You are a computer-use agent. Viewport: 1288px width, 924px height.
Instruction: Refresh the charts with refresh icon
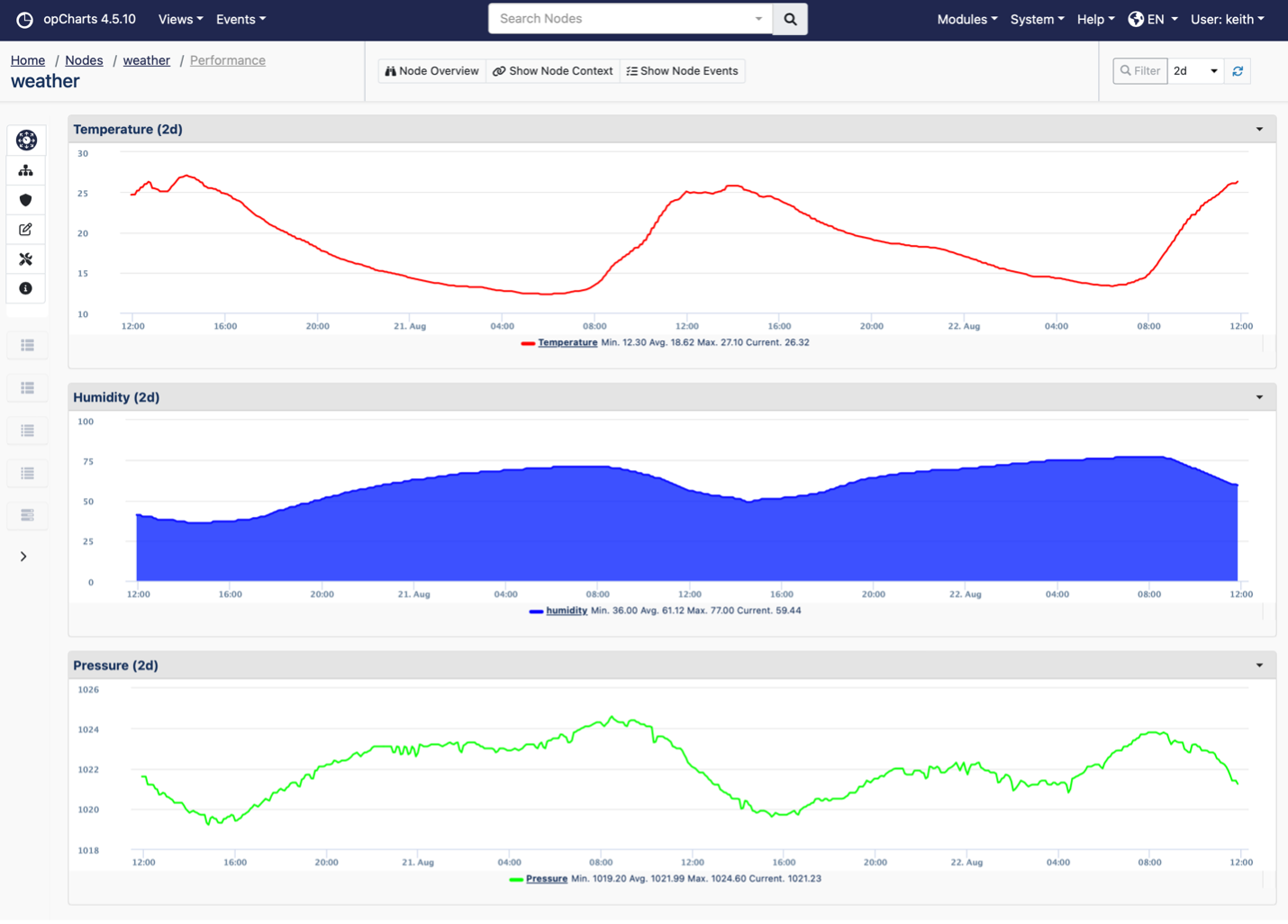coord(1238,71)
